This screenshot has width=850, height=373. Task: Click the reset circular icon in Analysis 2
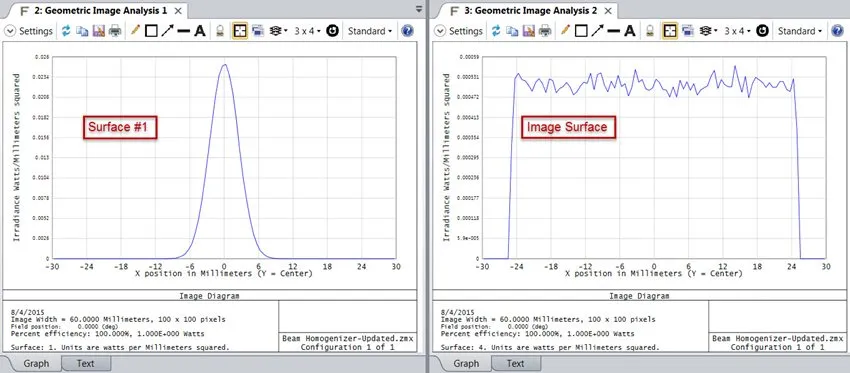762,31
